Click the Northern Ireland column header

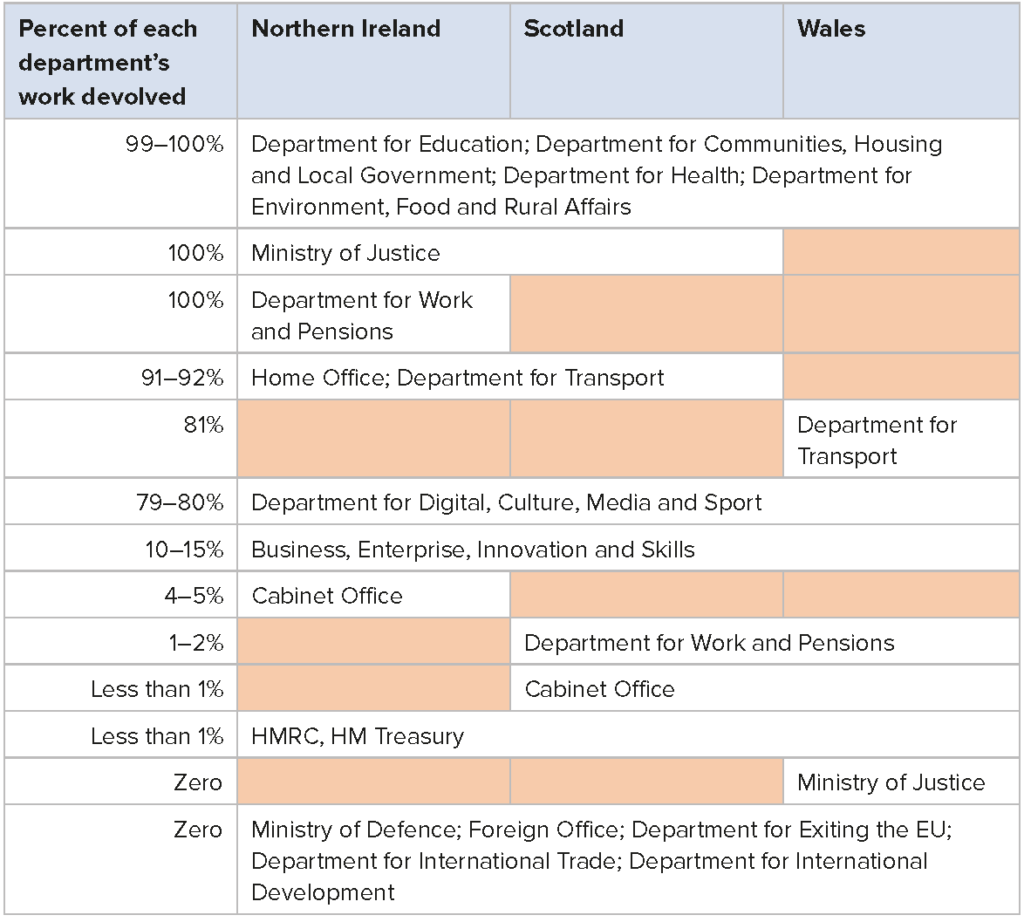click(x=374, y=61)
